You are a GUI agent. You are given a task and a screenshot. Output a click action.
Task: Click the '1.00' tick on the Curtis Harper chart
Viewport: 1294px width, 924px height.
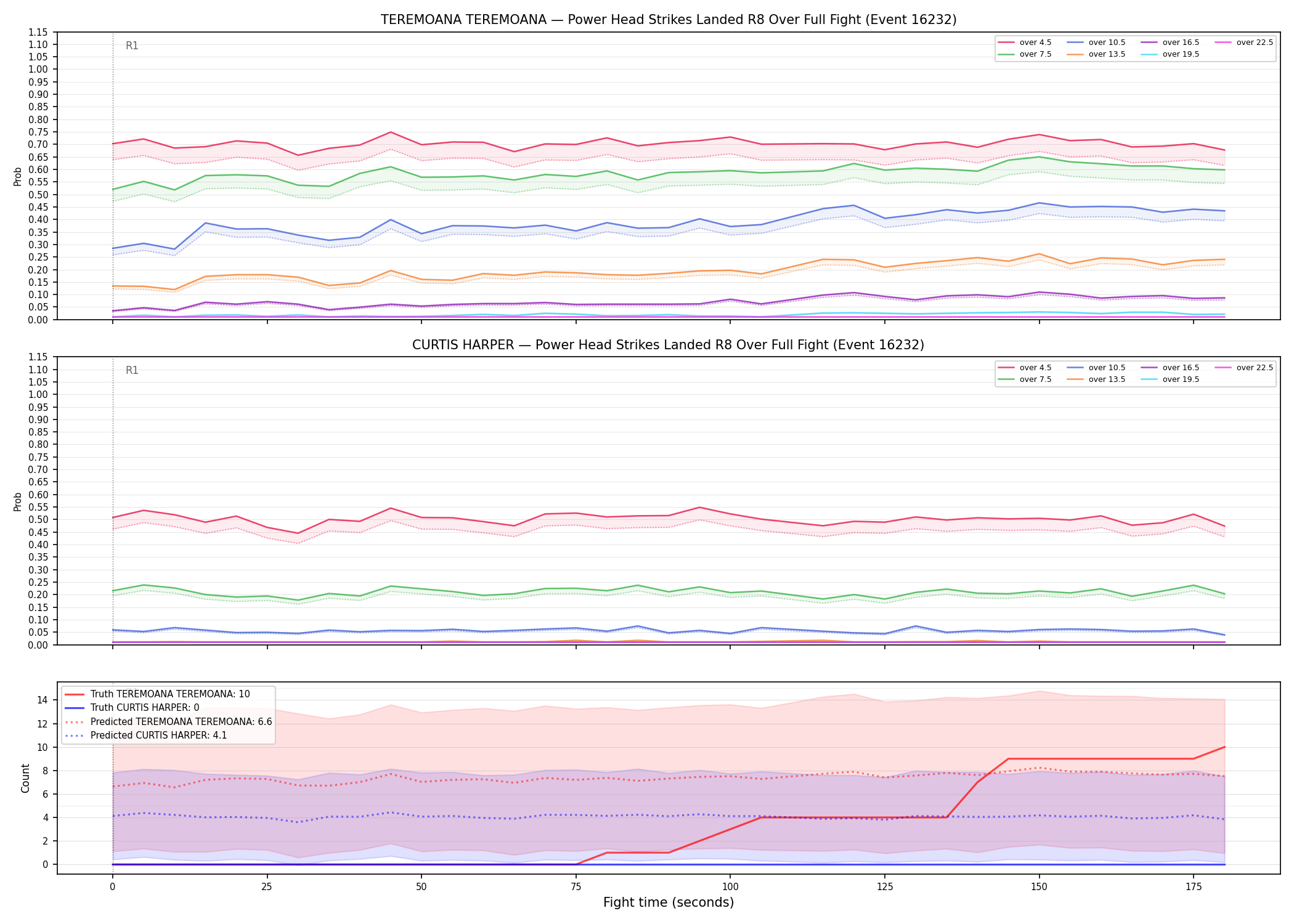(38, 395)
